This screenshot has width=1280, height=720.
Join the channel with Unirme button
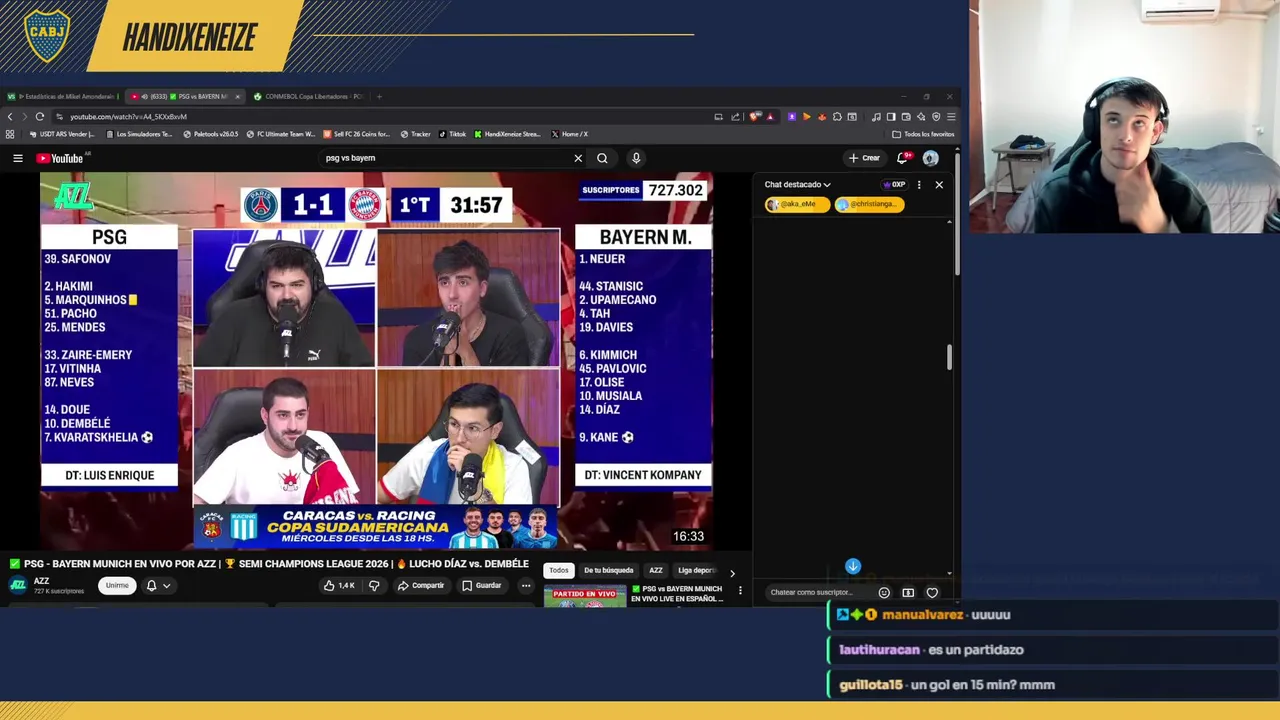117,585
